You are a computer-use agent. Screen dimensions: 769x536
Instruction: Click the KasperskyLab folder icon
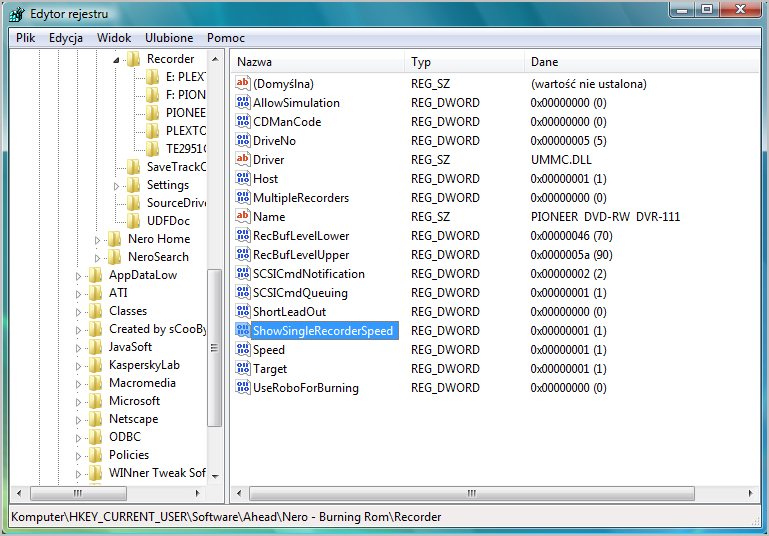[x=96, y=365]
